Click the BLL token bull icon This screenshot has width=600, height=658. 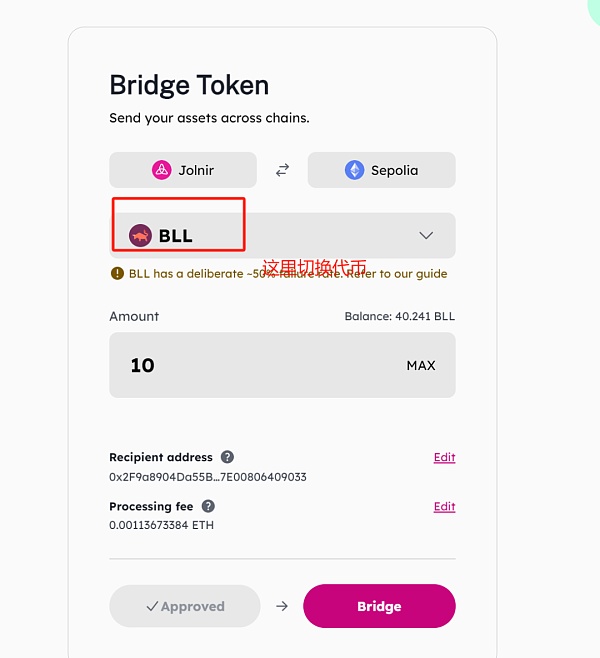[141, 236]
